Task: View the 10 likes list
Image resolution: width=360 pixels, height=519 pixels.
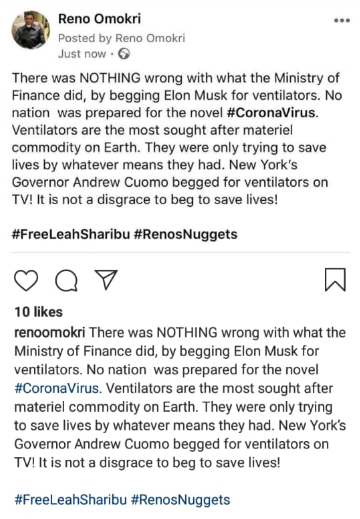Action: (x=39, y=312)
